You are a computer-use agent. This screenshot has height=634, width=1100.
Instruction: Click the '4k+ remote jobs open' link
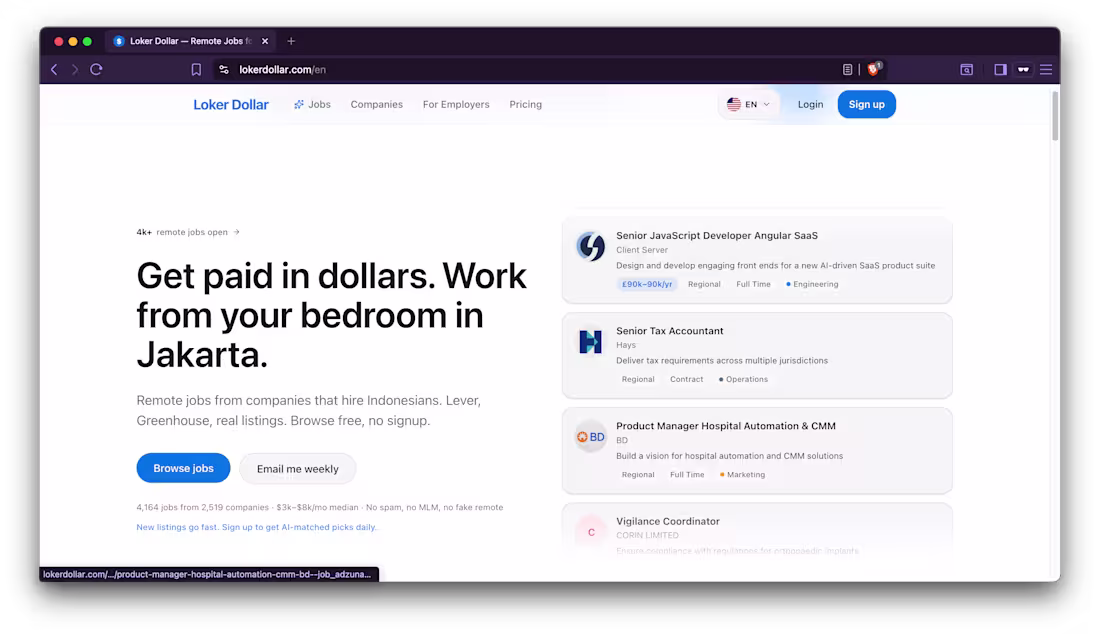point(188,232)
